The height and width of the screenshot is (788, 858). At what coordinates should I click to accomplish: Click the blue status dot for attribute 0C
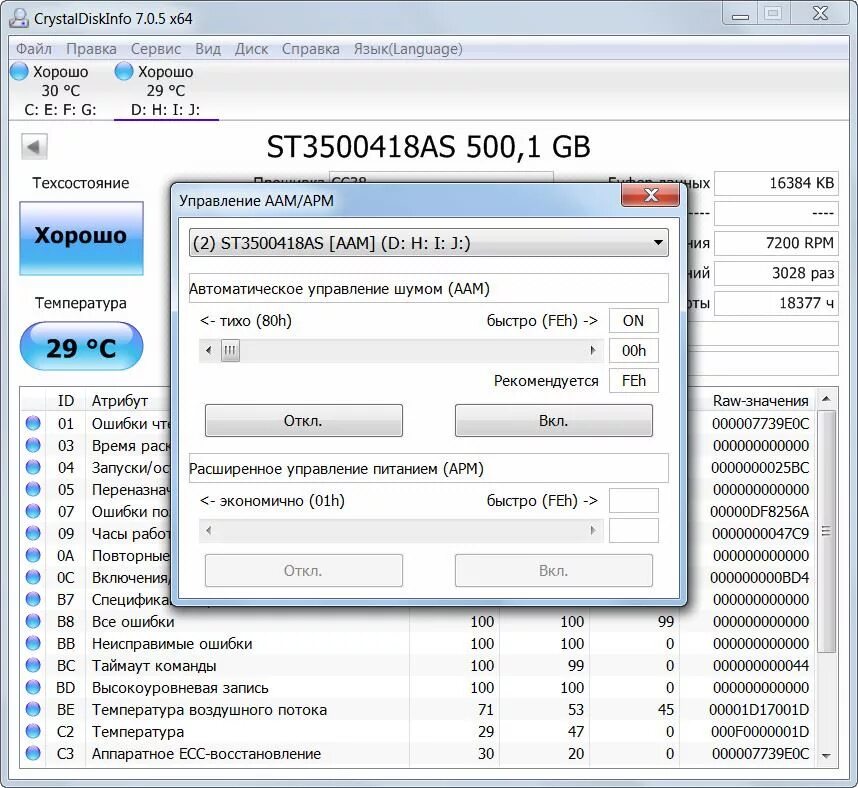33,577
